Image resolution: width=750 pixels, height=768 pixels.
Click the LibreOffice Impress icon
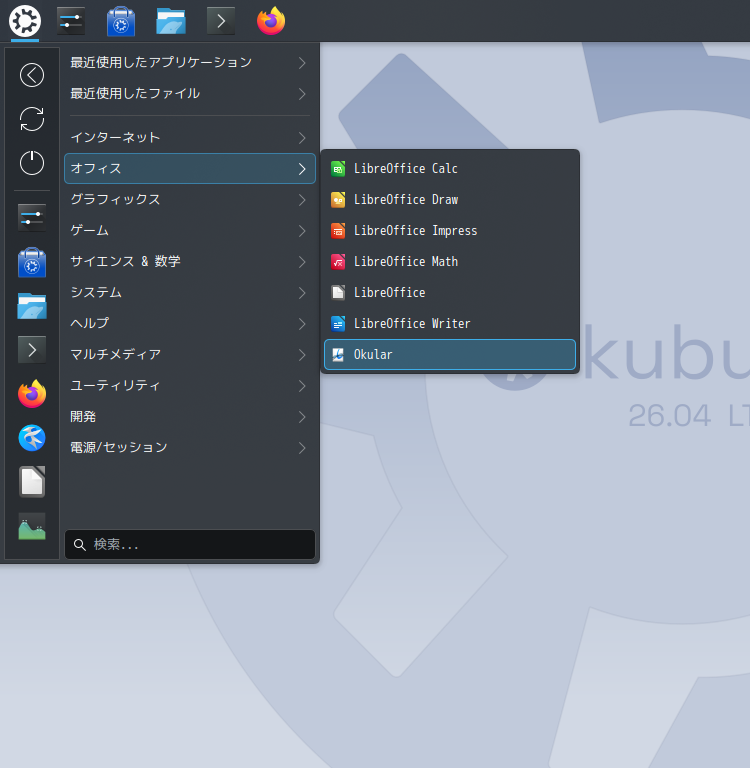pyautogui.click(x=338, y=231)
